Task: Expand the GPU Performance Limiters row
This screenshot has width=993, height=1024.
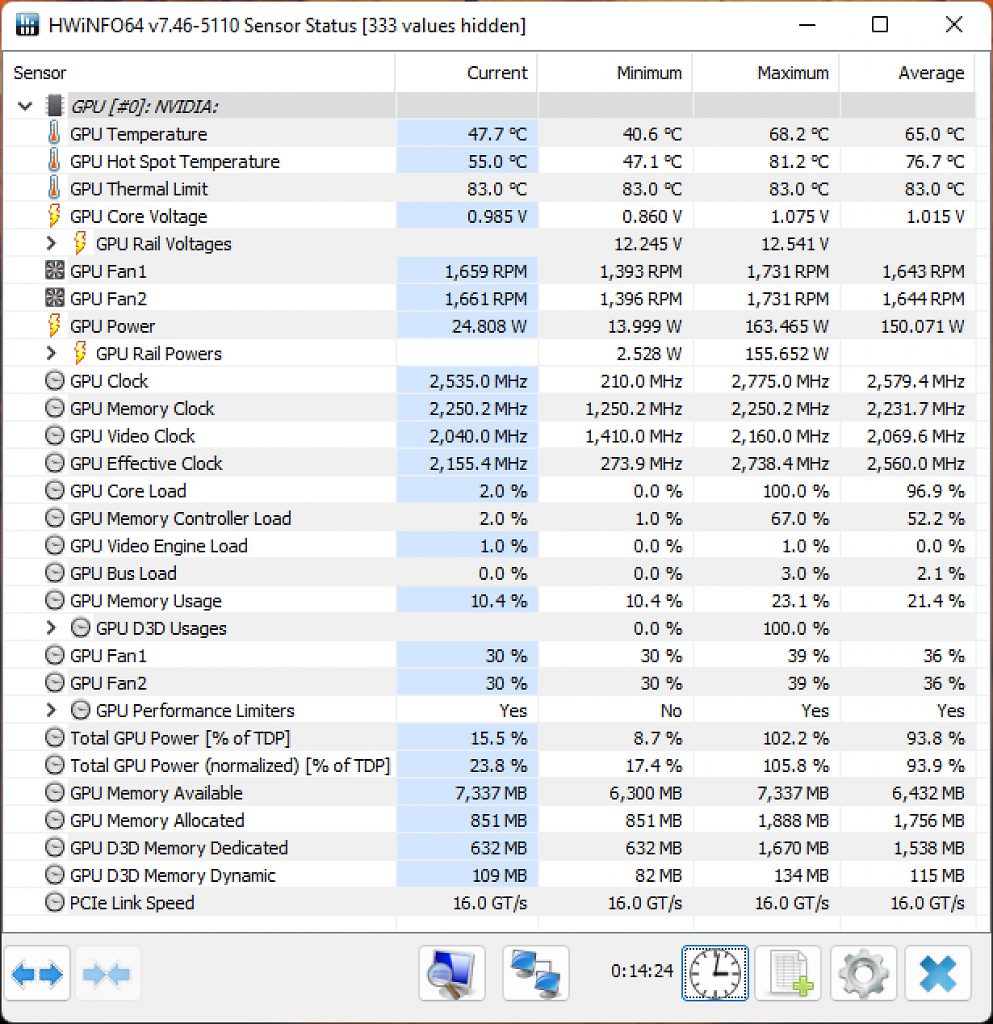Action: [52, 710]
